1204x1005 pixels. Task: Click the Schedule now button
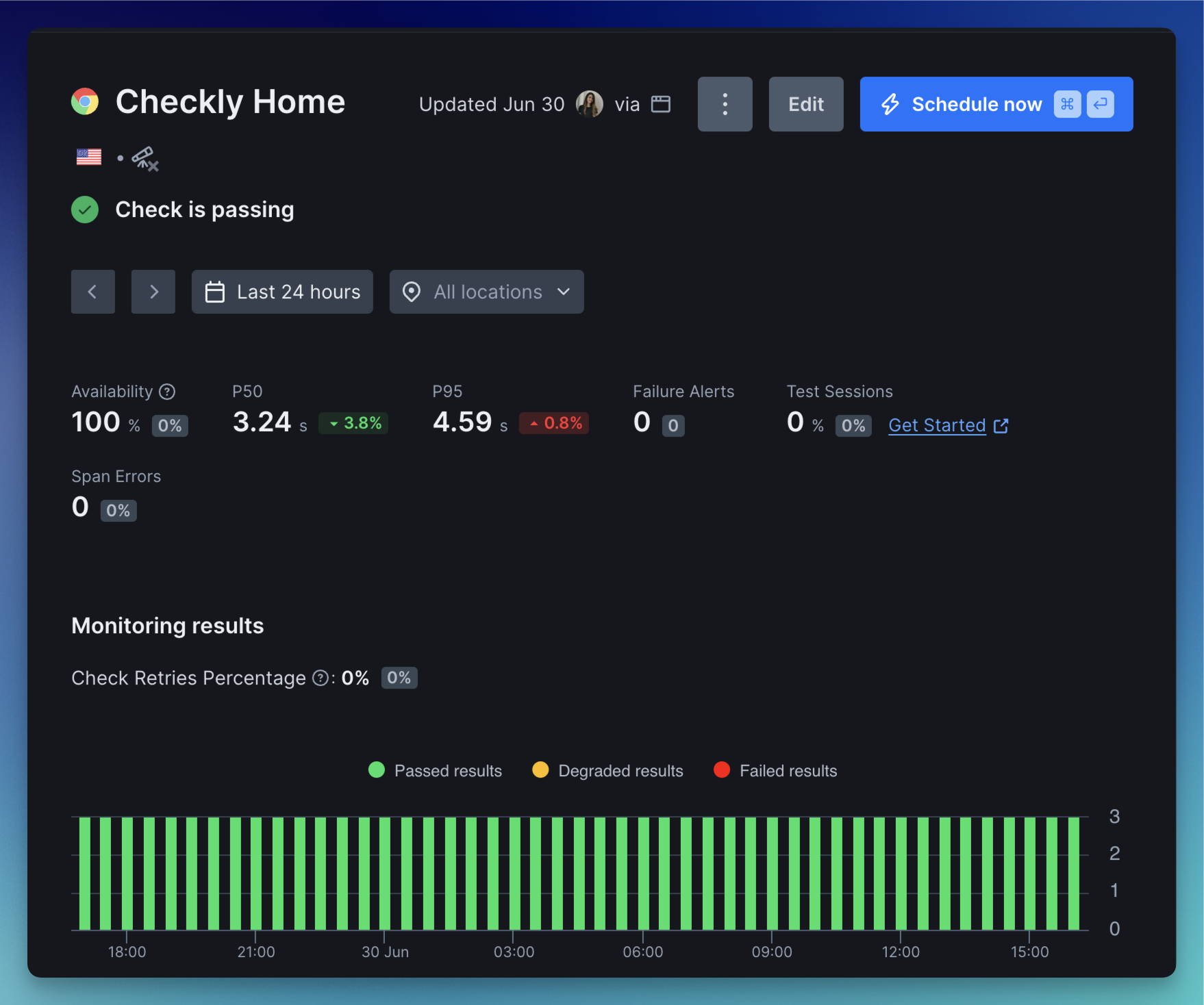click(977, 104)
